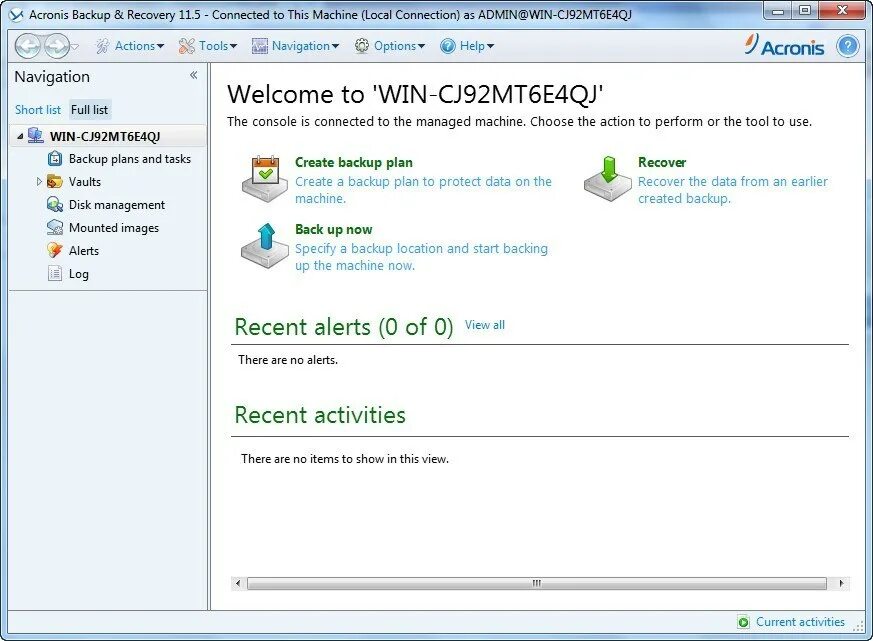Screen dimensions: 873x641
Task: Click the window title bar application icon
Action: 16,15
